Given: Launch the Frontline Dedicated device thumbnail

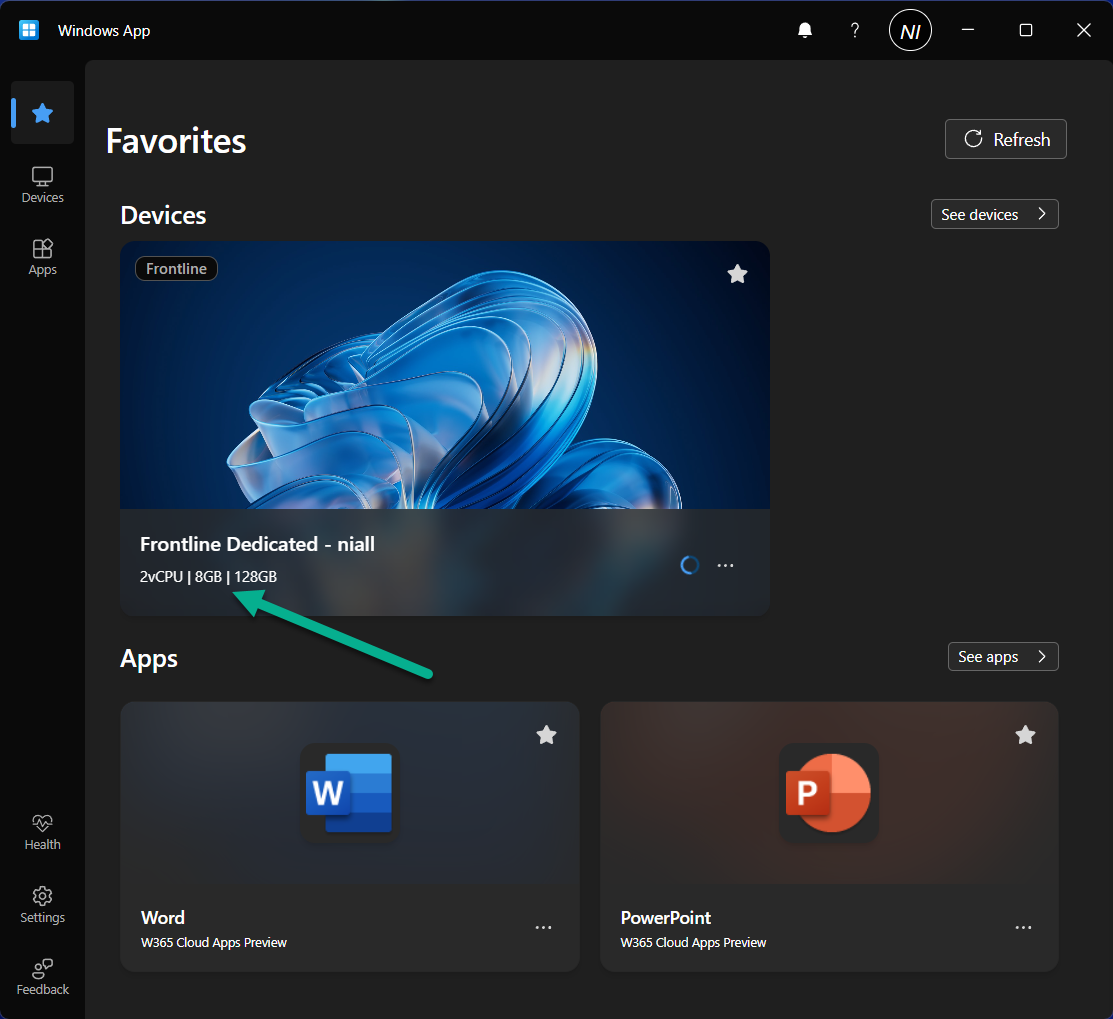Looking at the screenshot, I should point(444,375).
